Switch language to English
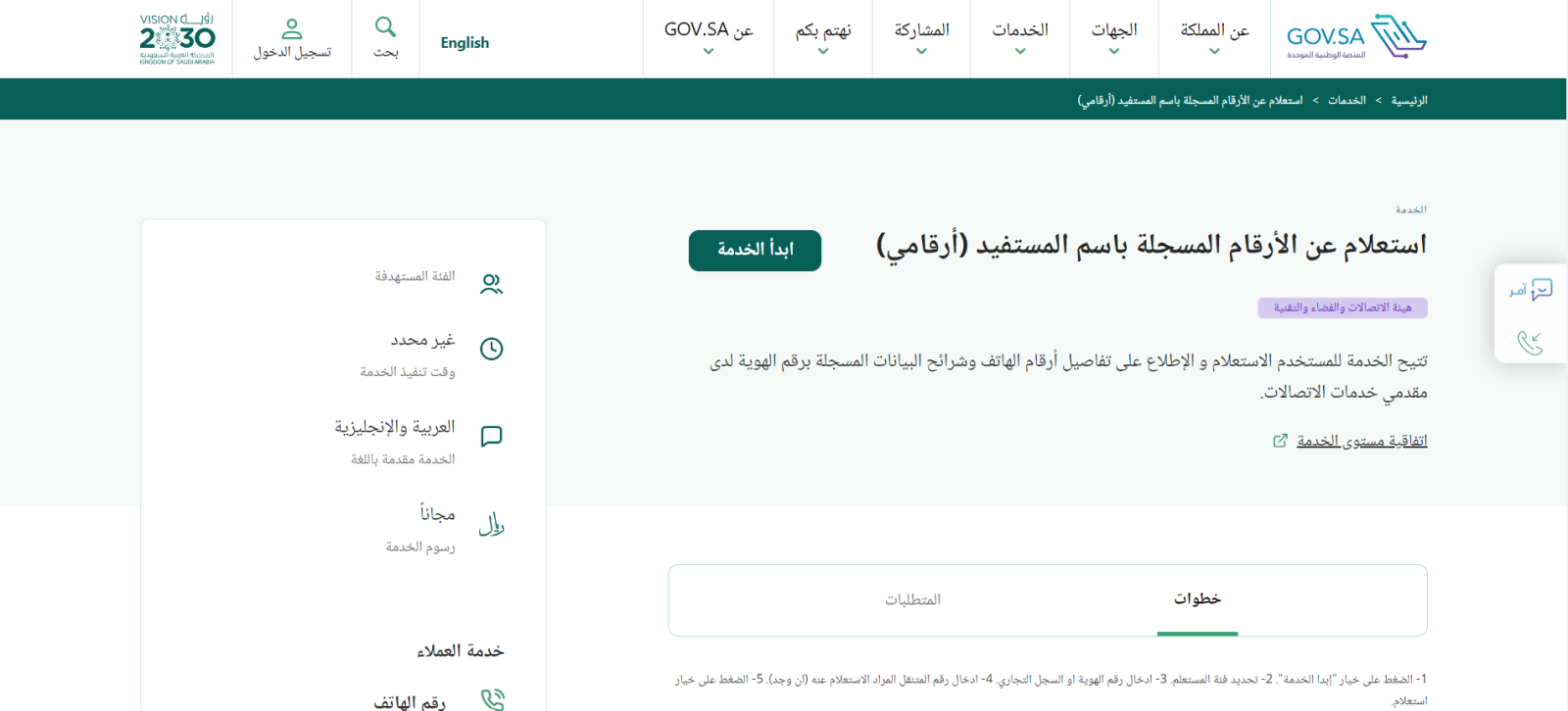The height and width of the screenshot is (711, 1568). 465,43
